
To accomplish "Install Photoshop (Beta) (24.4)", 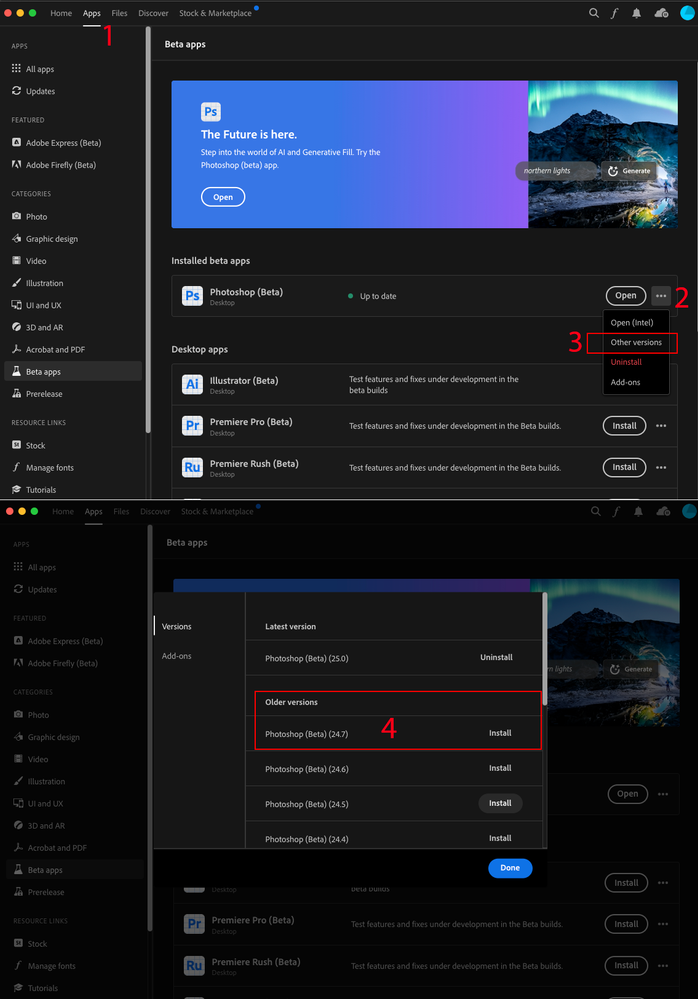I will (500, 838).
